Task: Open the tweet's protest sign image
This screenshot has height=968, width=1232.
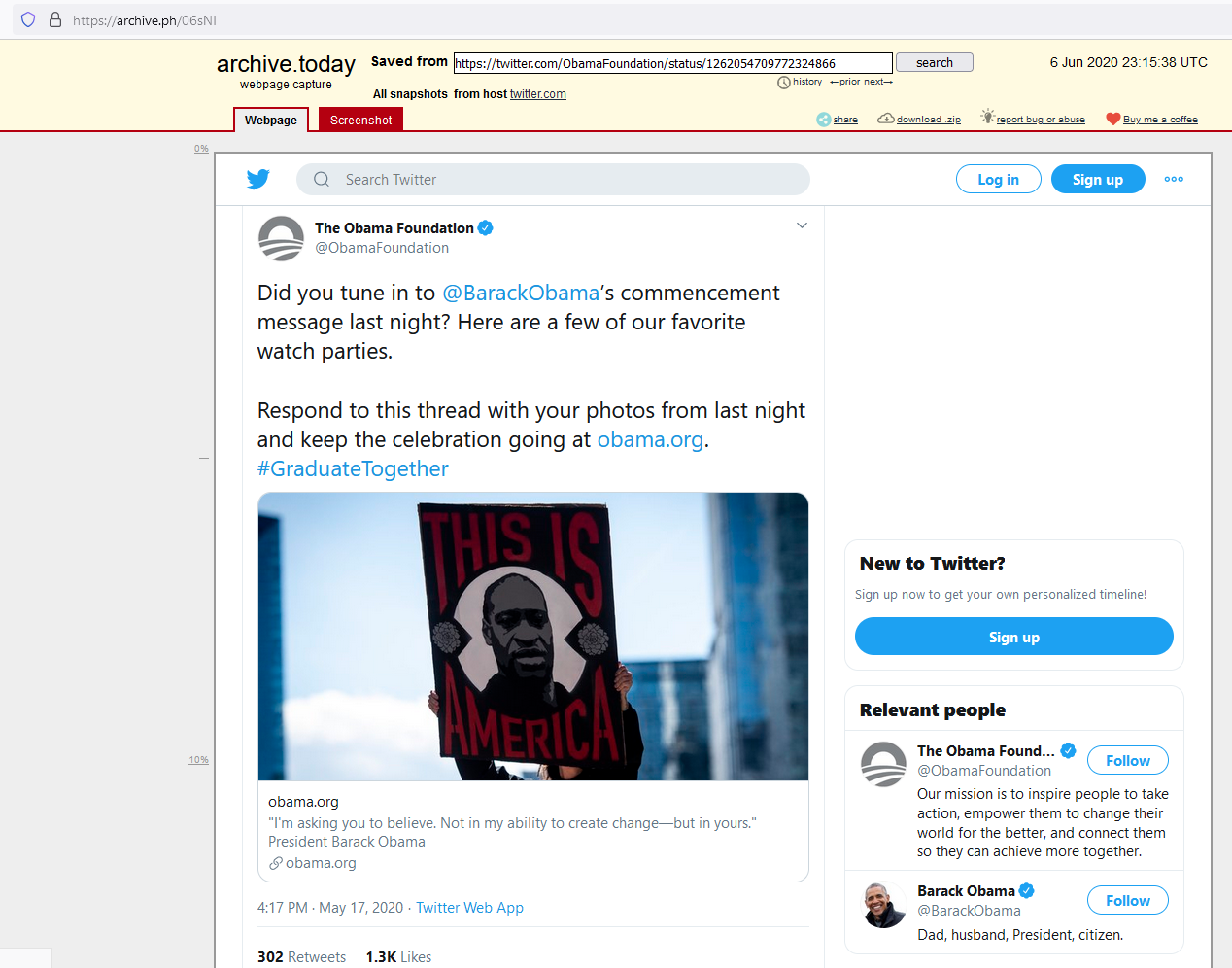Action: point(533,637)
